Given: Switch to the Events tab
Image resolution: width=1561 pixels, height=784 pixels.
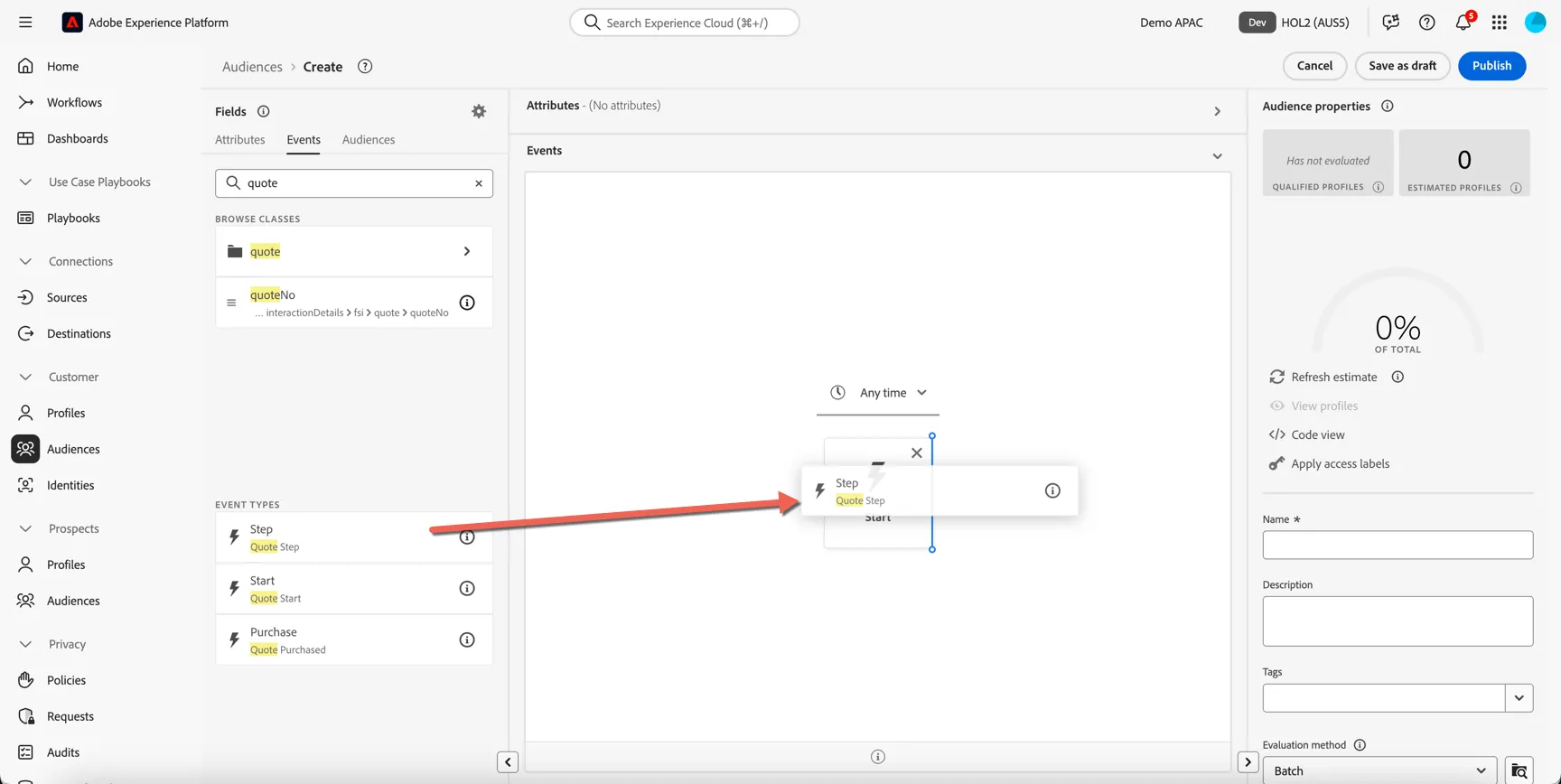Looking at the screenshot, I should click(304, 140).
